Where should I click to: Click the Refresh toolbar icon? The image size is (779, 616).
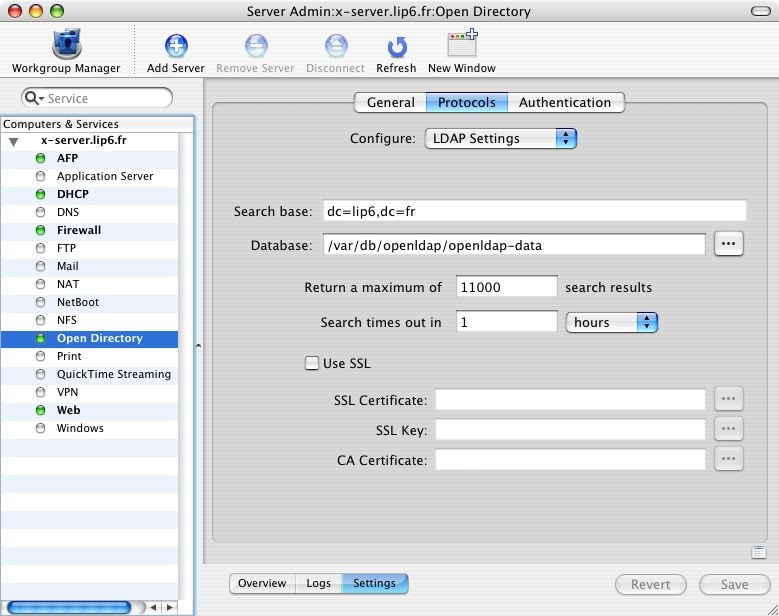pyautogui.click(x=396, y=46)
